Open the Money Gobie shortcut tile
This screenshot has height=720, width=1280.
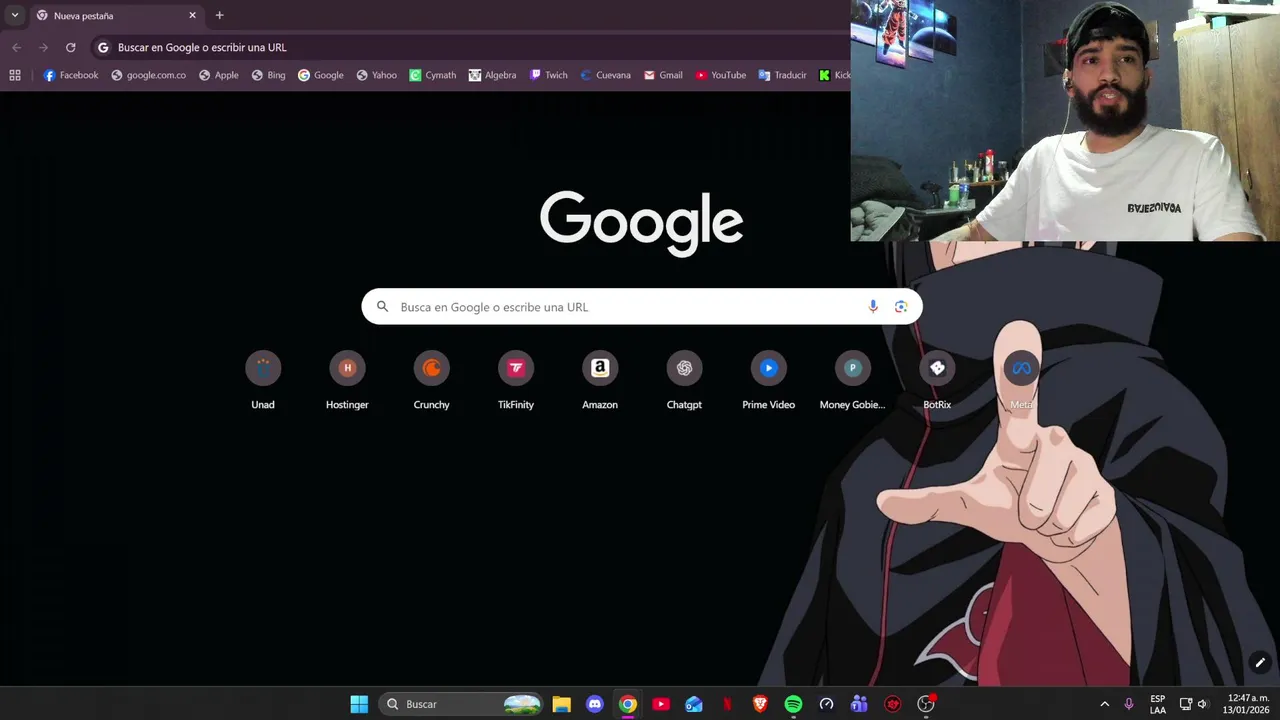tap(853, 380)
